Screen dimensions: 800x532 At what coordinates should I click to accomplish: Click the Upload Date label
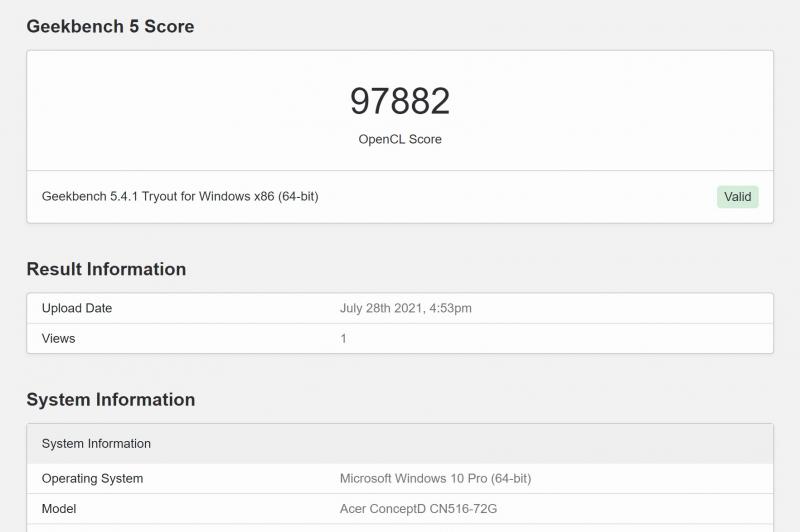(x=77, y=308)
